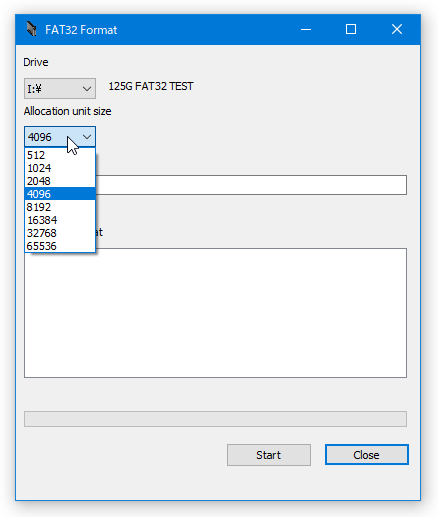Click the Allocation unit size combo box showing 4096
Image resolution: width=438 pixels, height=517 pixels.
pyautogui.click(x=60, y=137)
